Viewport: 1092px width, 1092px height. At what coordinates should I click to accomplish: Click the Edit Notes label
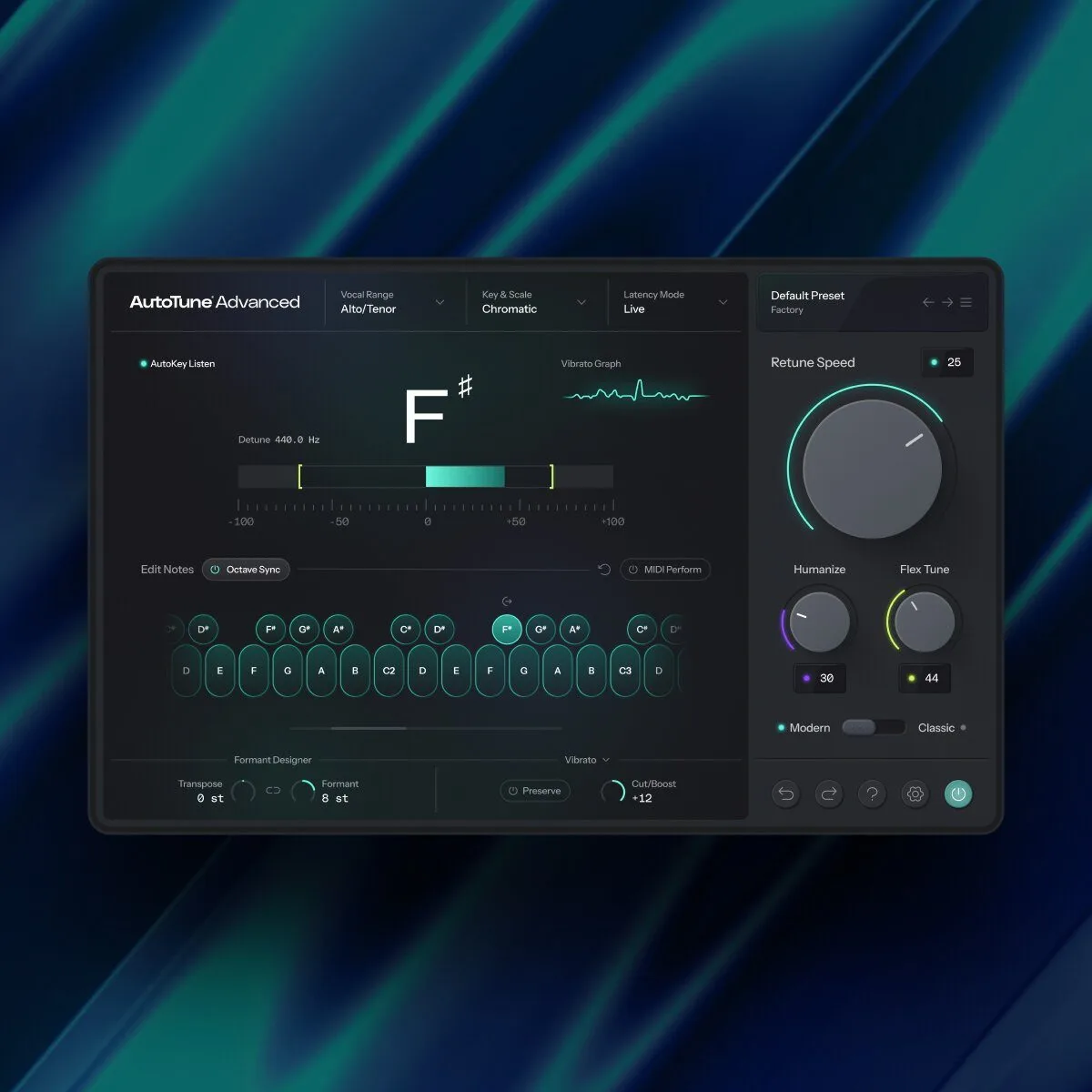point(167,570)
